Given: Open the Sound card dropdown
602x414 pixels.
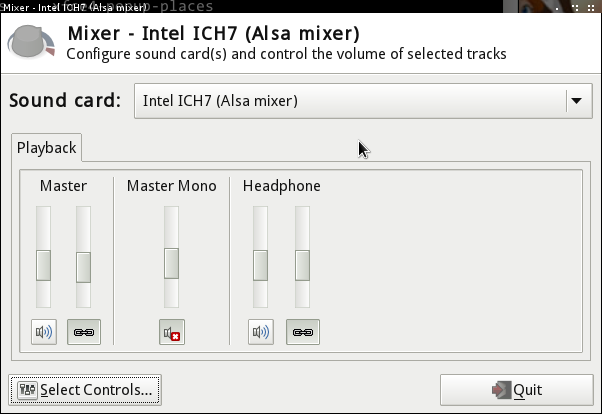Looking at the screenshot, I should coord(363,101).
